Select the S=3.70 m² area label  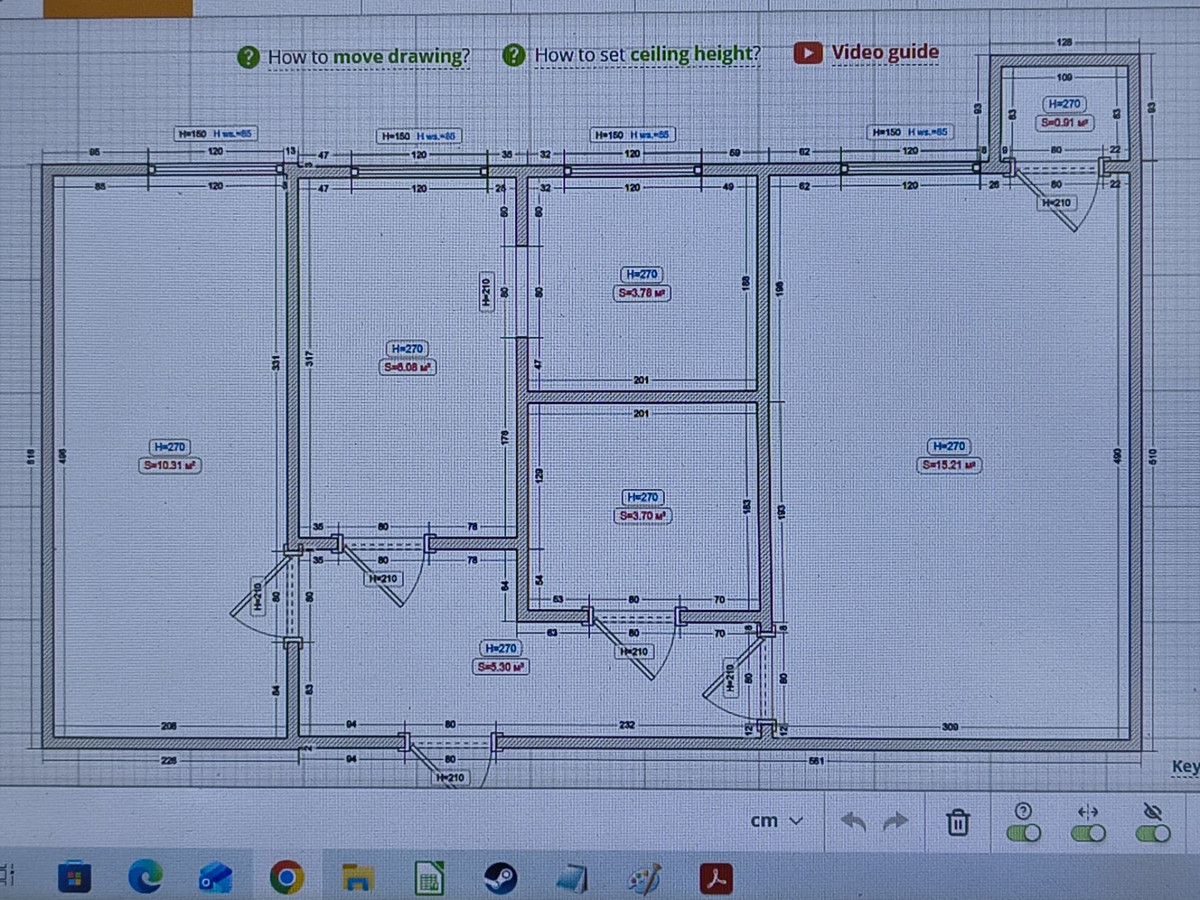pos(641,516)
